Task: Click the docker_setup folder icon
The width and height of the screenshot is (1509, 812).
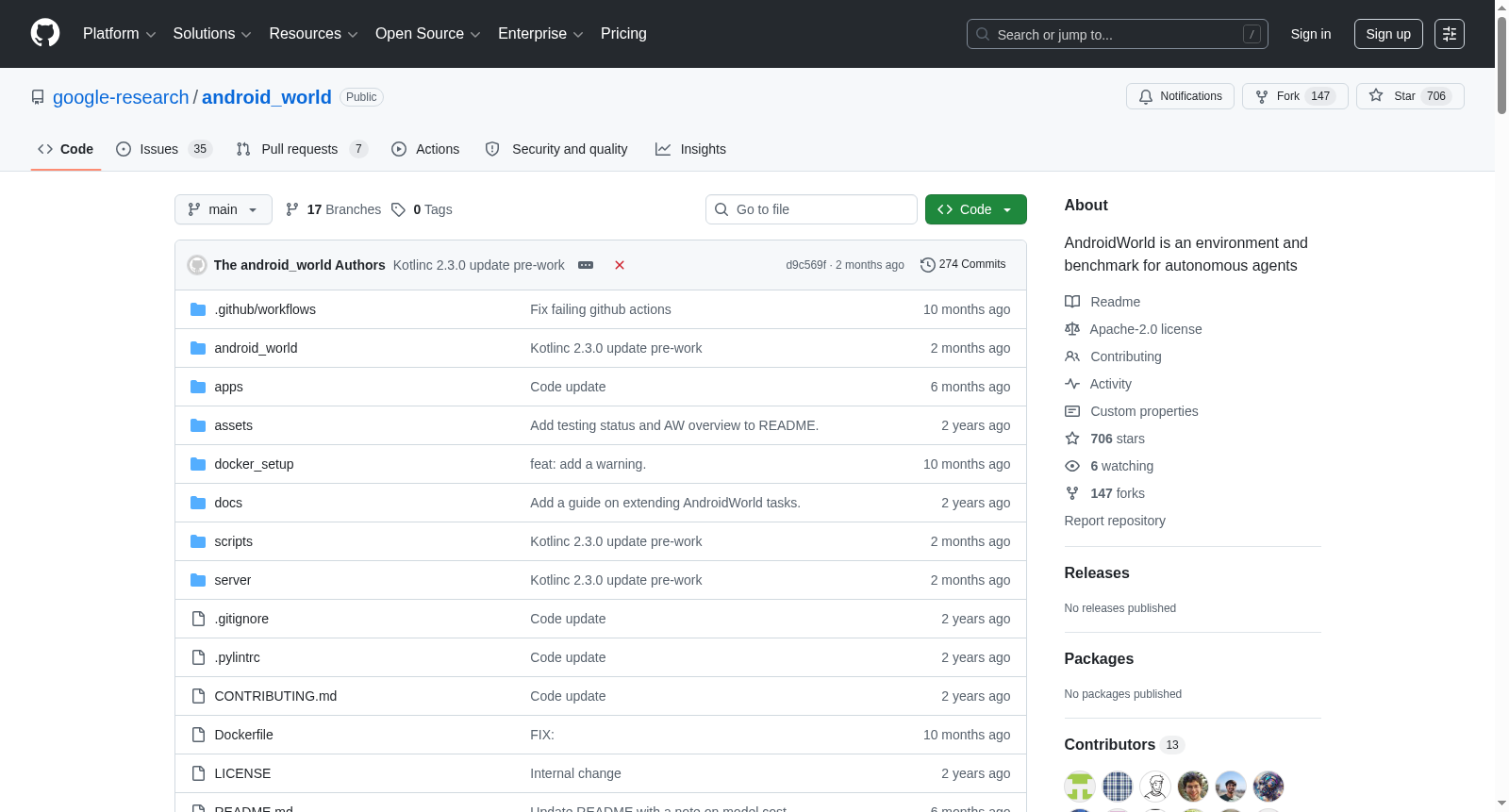Action: pos(198,464)
